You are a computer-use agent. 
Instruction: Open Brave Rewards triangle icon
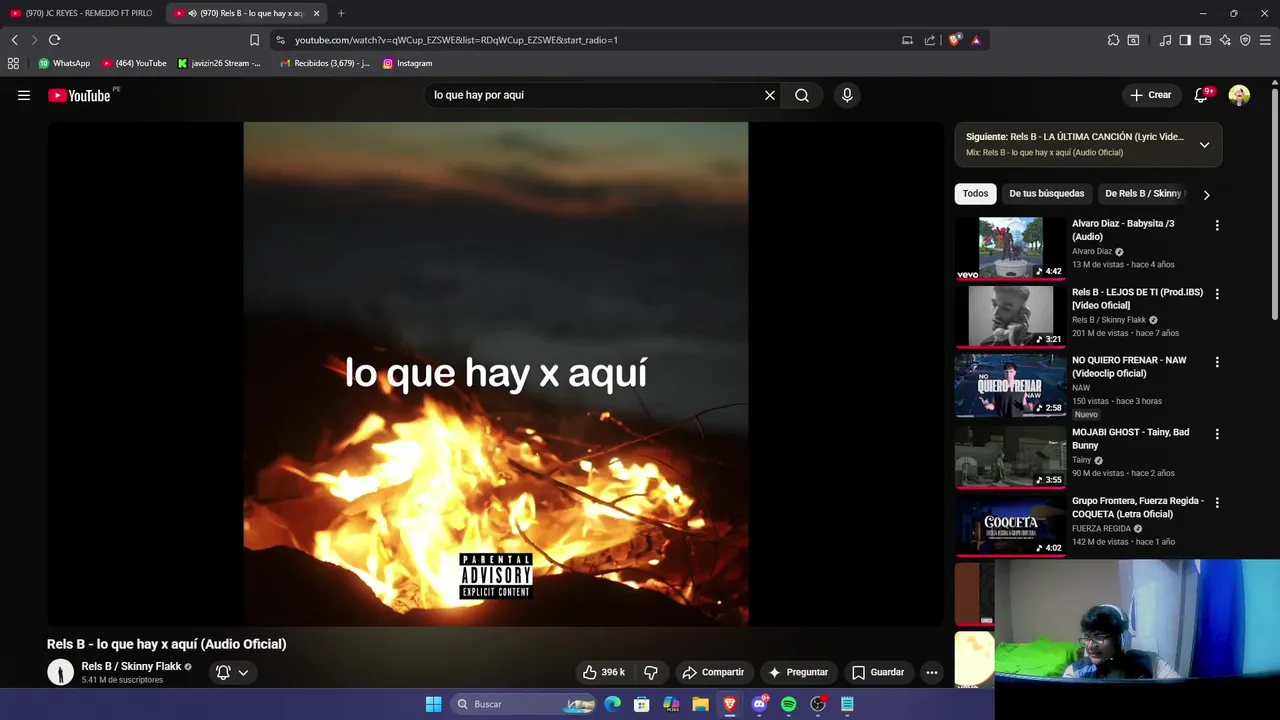point(976,40)
